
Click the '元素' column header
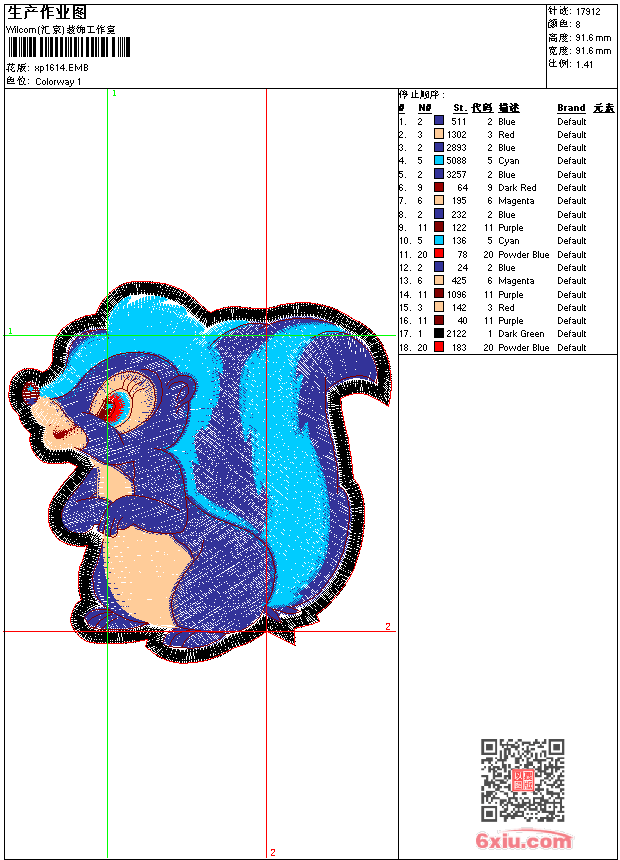(x=604, y=108)
